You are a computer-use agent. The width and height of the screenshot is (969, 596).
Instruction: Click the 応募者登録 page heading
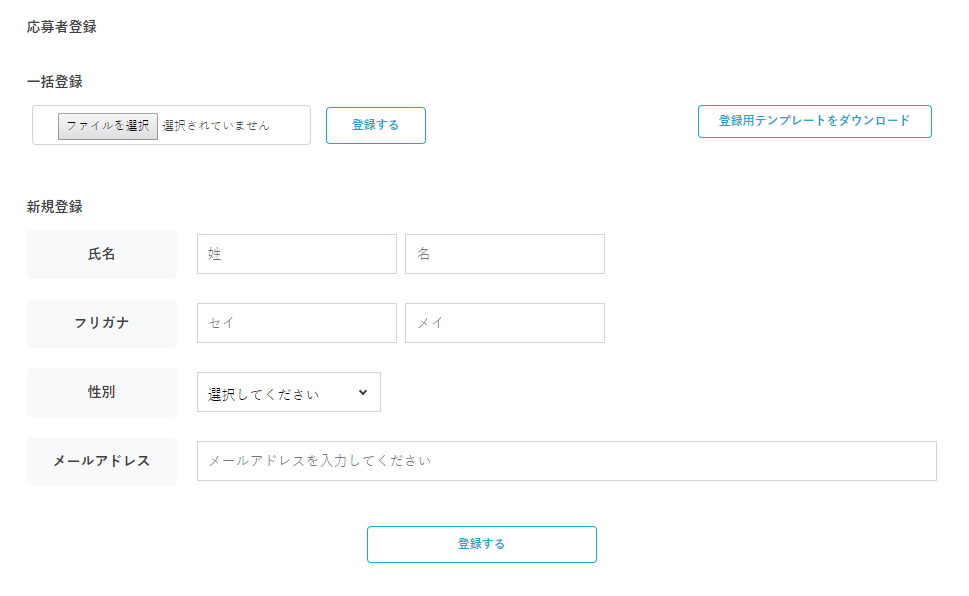tap(62, 27)
